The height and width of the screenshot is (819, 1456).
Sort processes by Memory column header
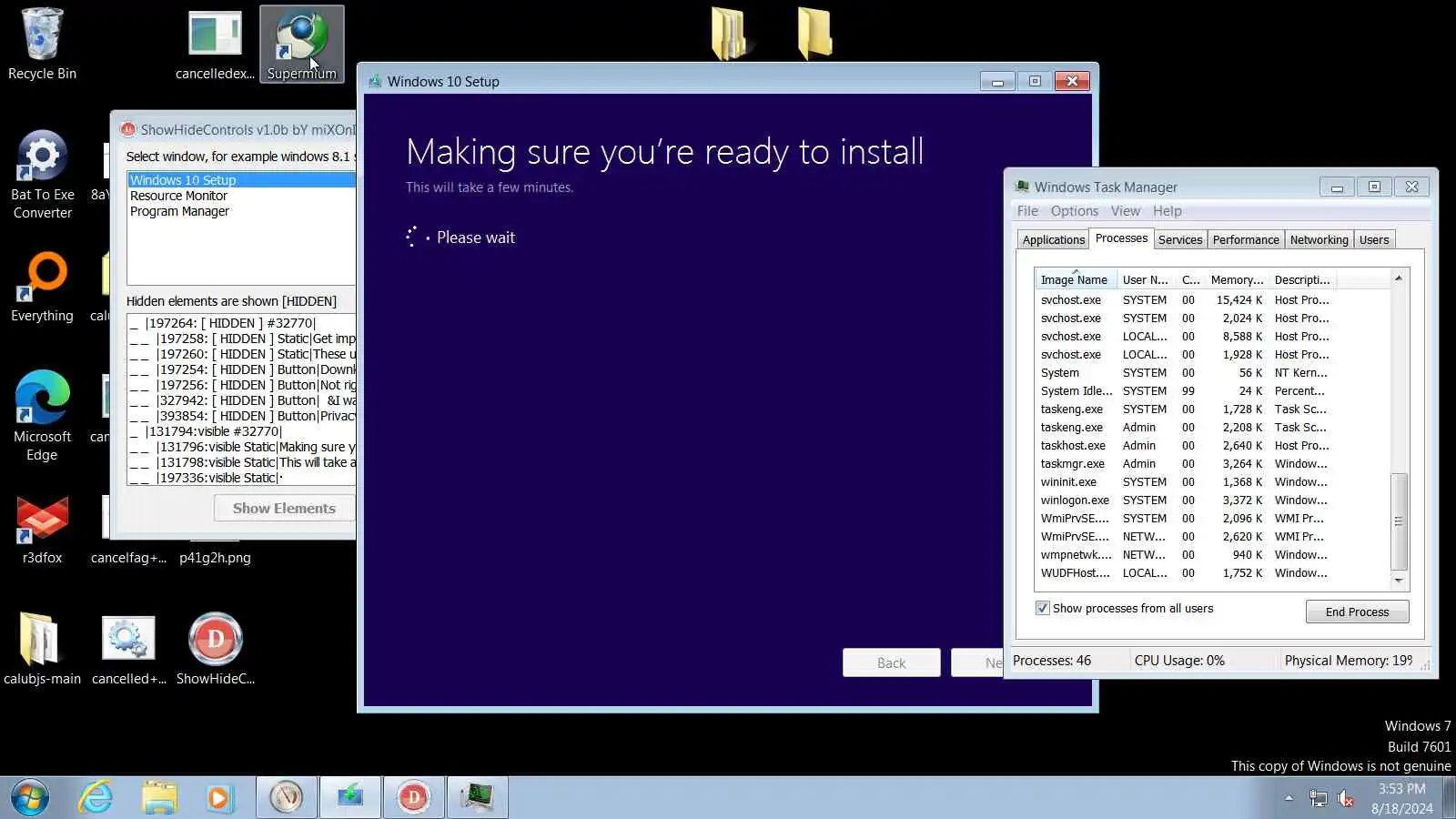[x=1237, y=279]
